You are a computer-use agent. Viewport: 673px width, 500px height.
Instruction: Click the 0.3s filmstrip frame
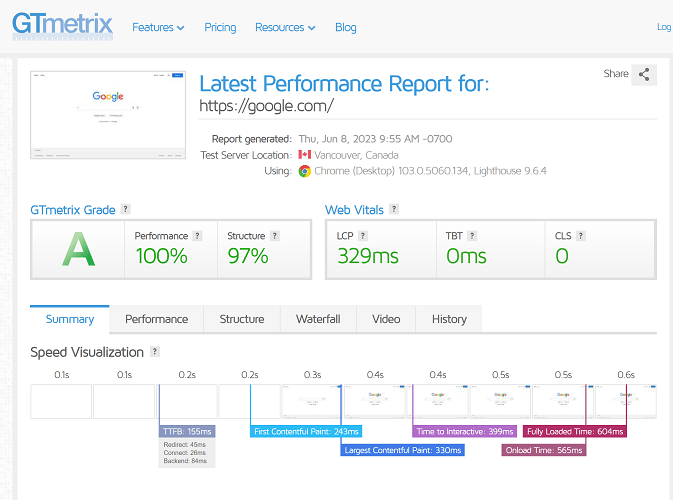click(312, 401)
